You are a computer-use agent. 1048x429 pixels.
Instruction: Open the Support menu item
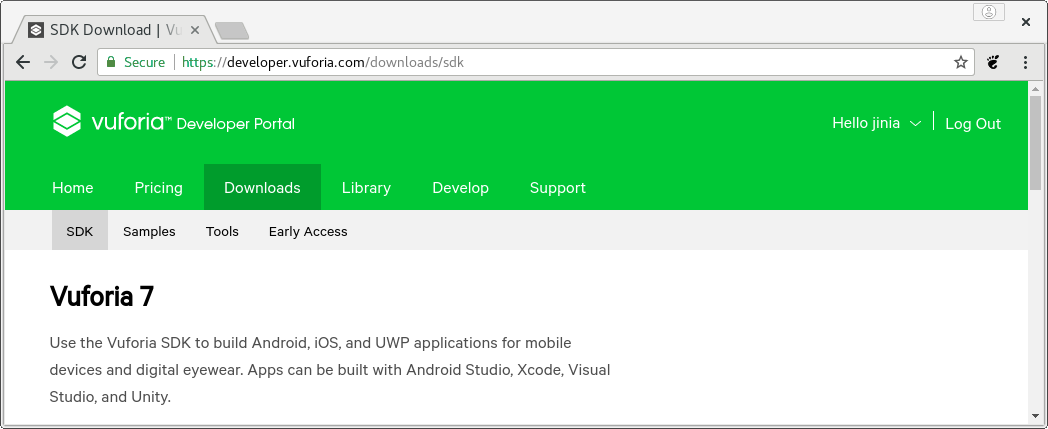pyautogui.click(x=557, y=188)
